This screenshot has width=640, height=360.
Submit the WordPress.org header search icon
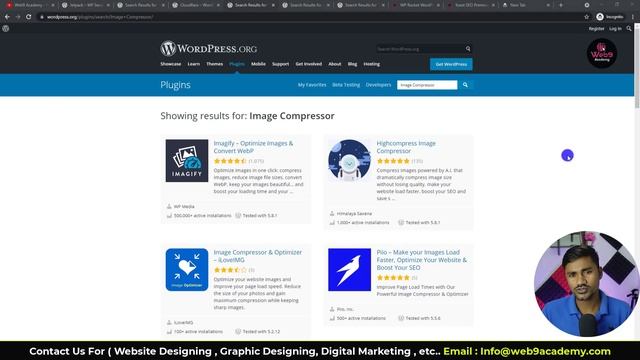[468, 49]
